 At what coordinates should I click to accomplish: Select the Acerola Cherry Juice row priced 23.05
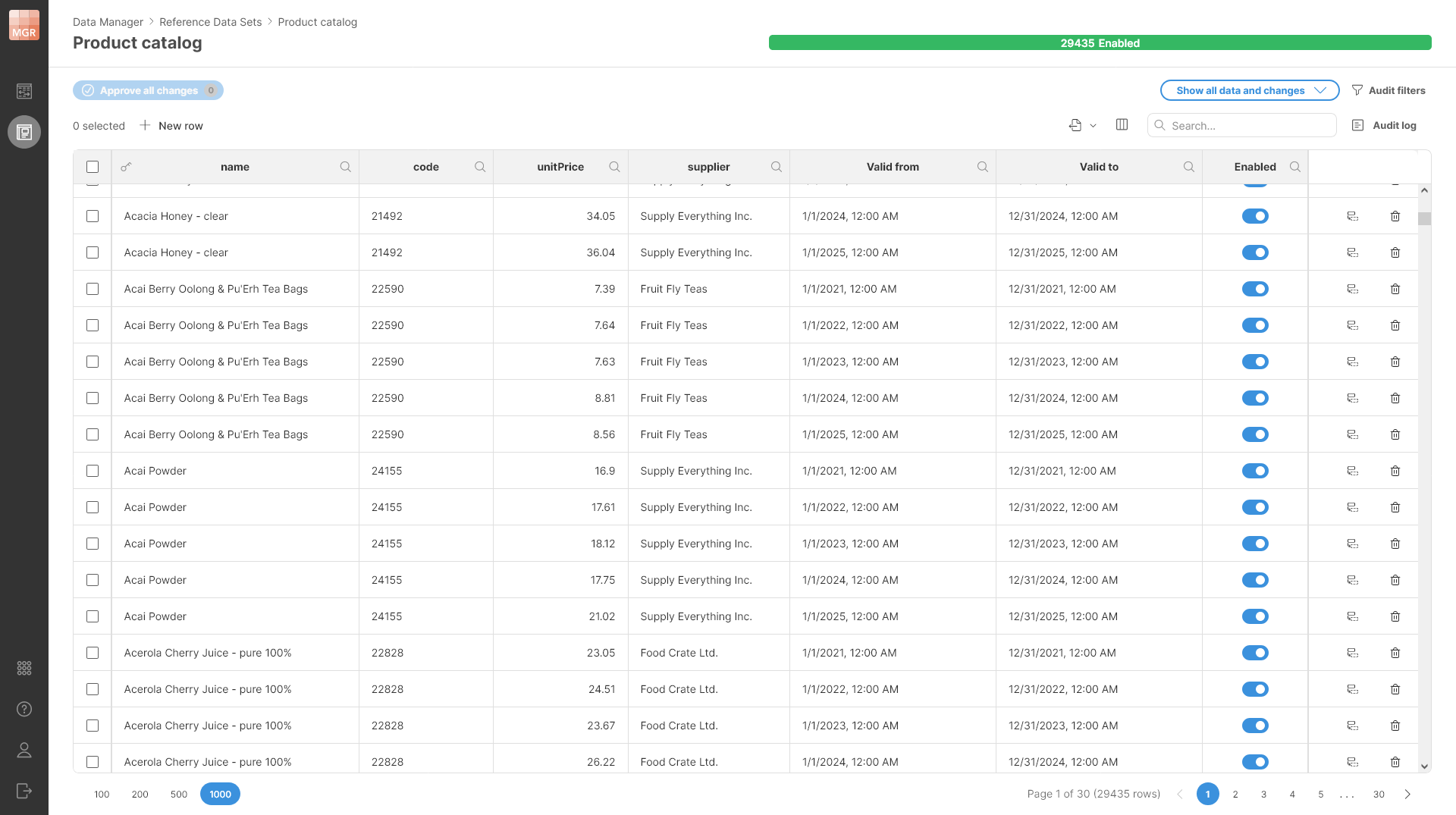pyautogui.click(x=93, y=653)
